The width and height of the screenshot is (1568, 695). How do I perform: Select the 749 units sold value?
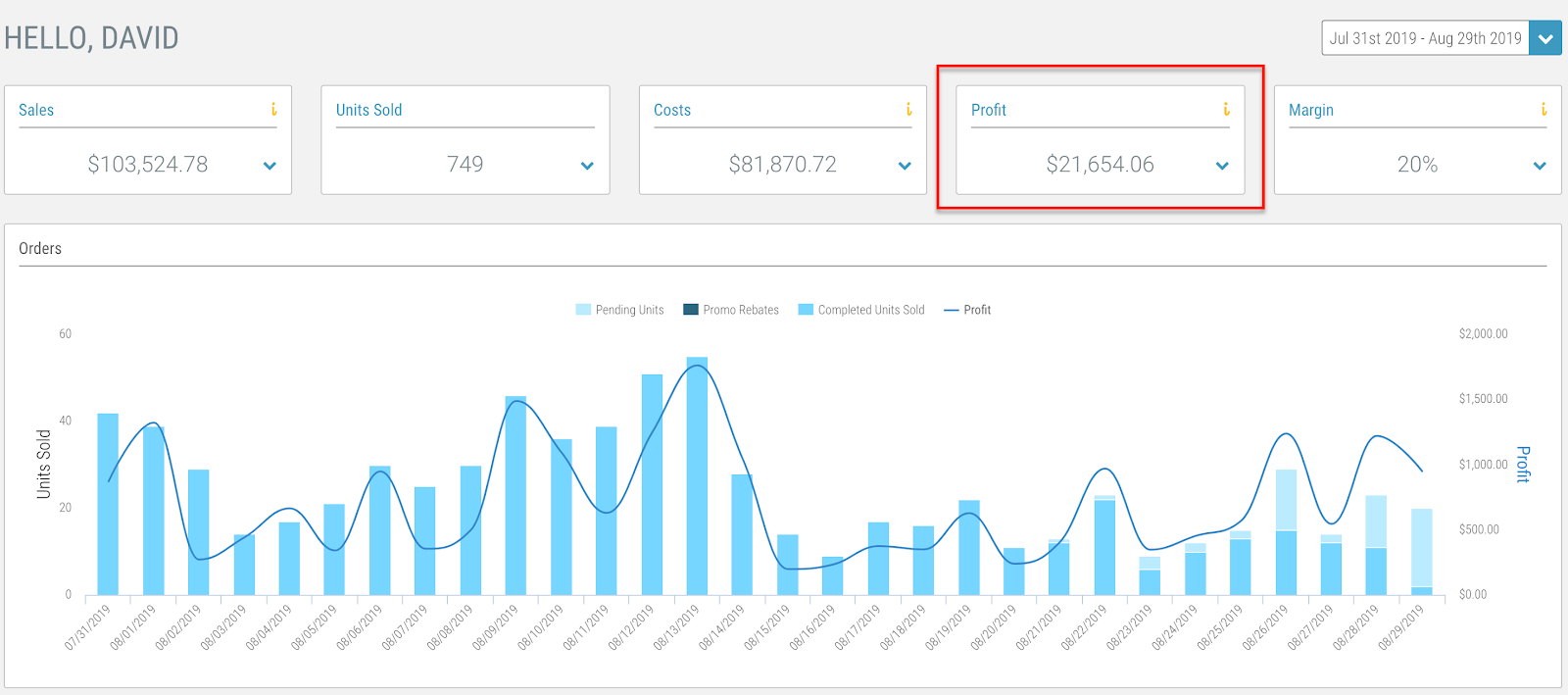click(x=465, y=165)
